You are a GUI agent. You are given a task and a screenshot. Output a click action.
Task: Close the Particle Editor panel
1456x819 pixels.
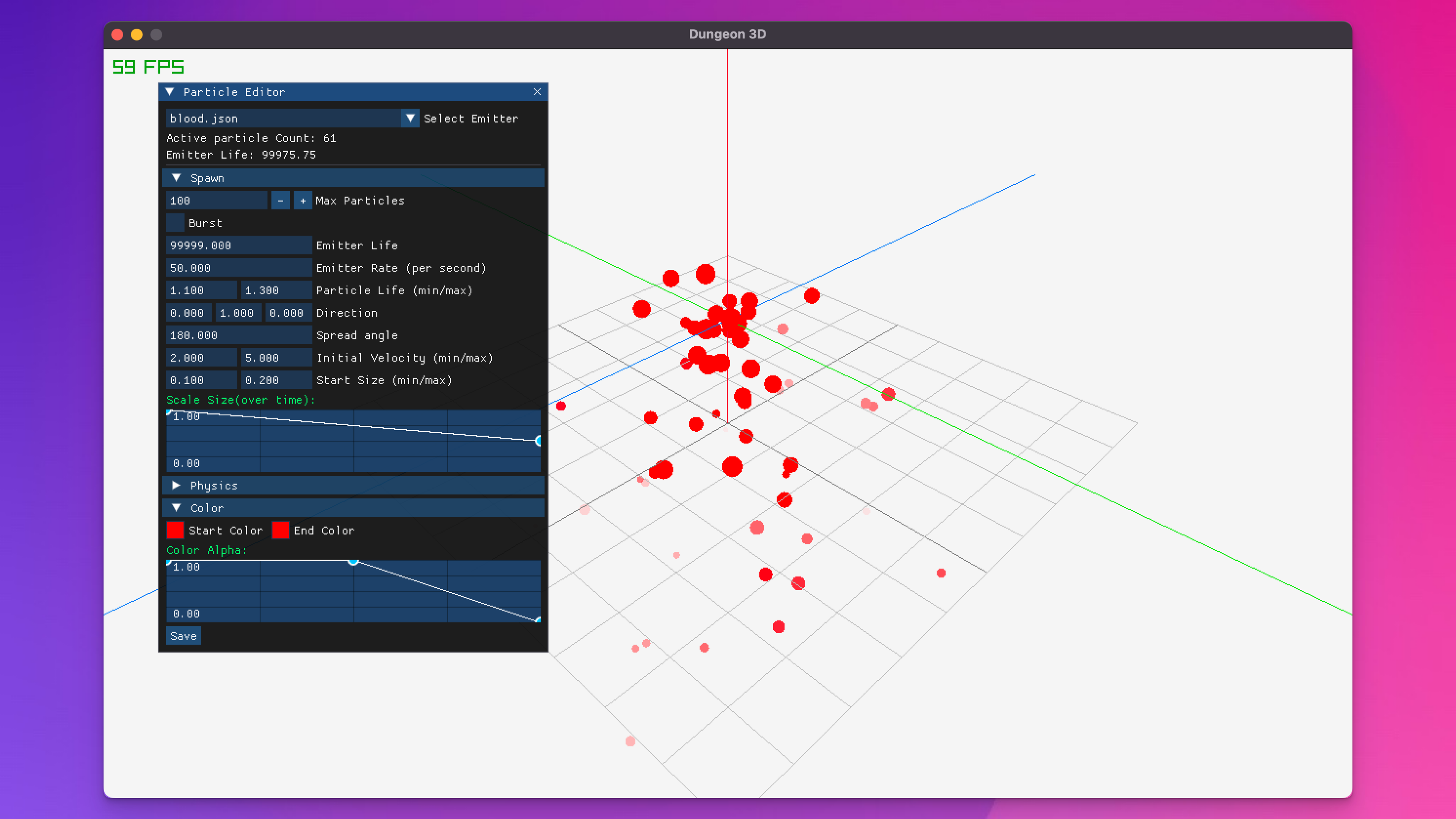coord(537,92)
